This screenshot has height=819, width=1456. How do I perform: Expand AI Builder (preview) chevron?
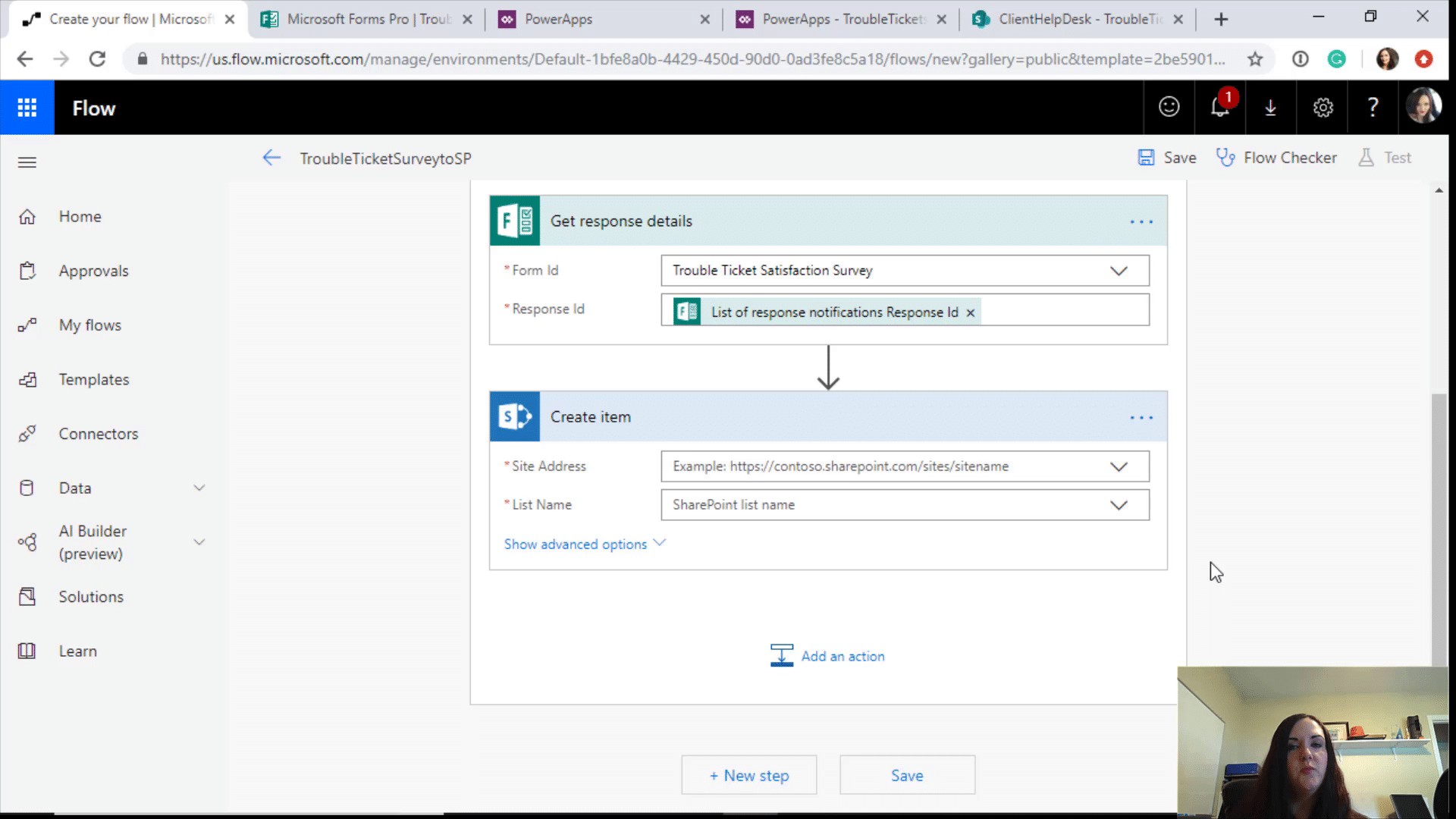point(199,542)
